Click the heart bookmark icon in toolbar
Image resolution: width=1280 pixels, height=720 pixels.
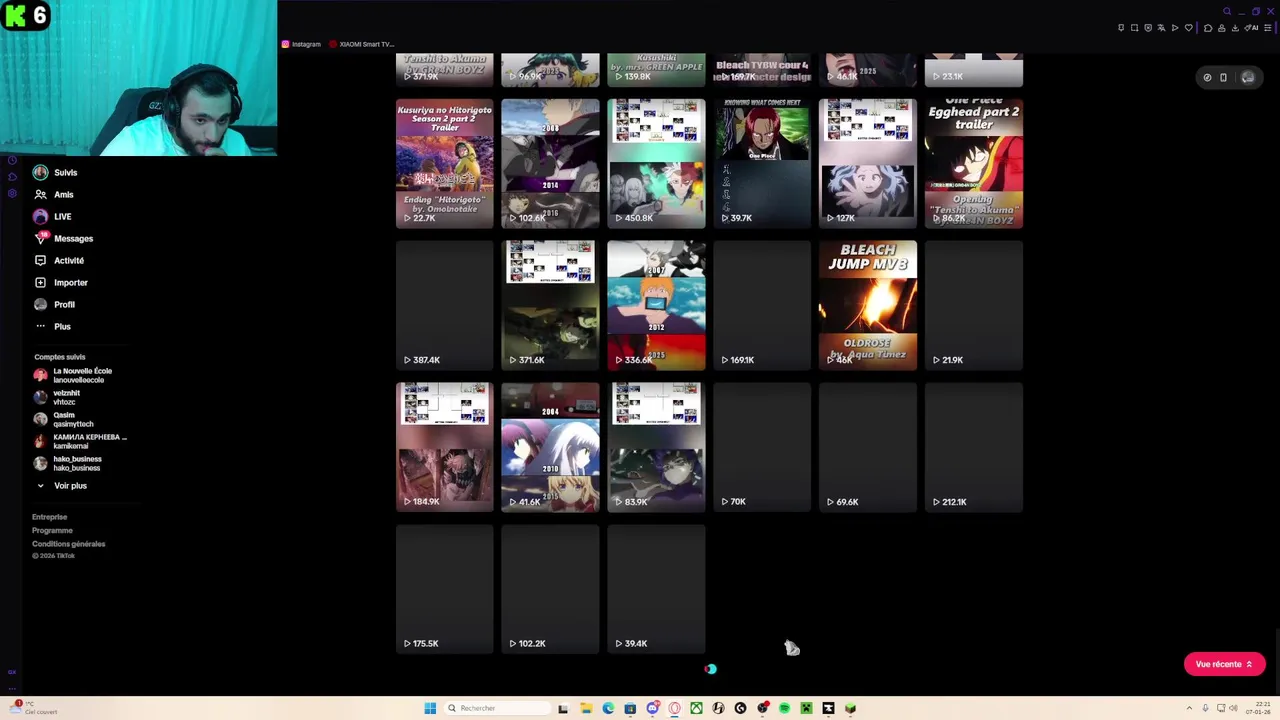(1189, 28)
